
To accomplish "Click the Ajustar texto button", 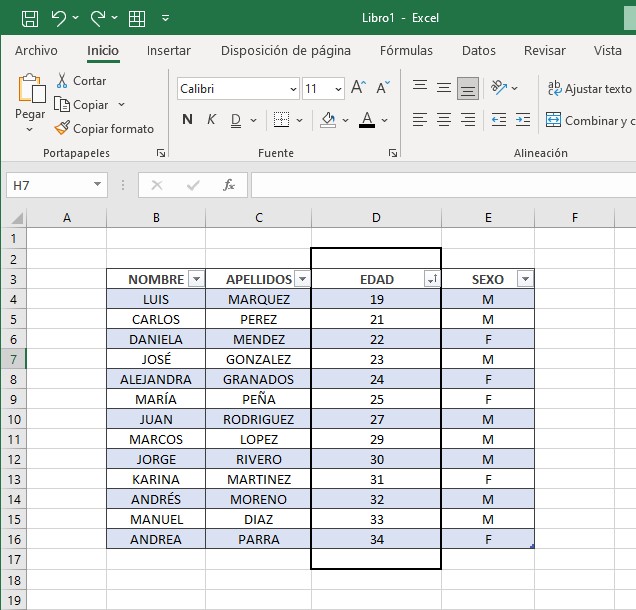I will [x=589, y=88].
